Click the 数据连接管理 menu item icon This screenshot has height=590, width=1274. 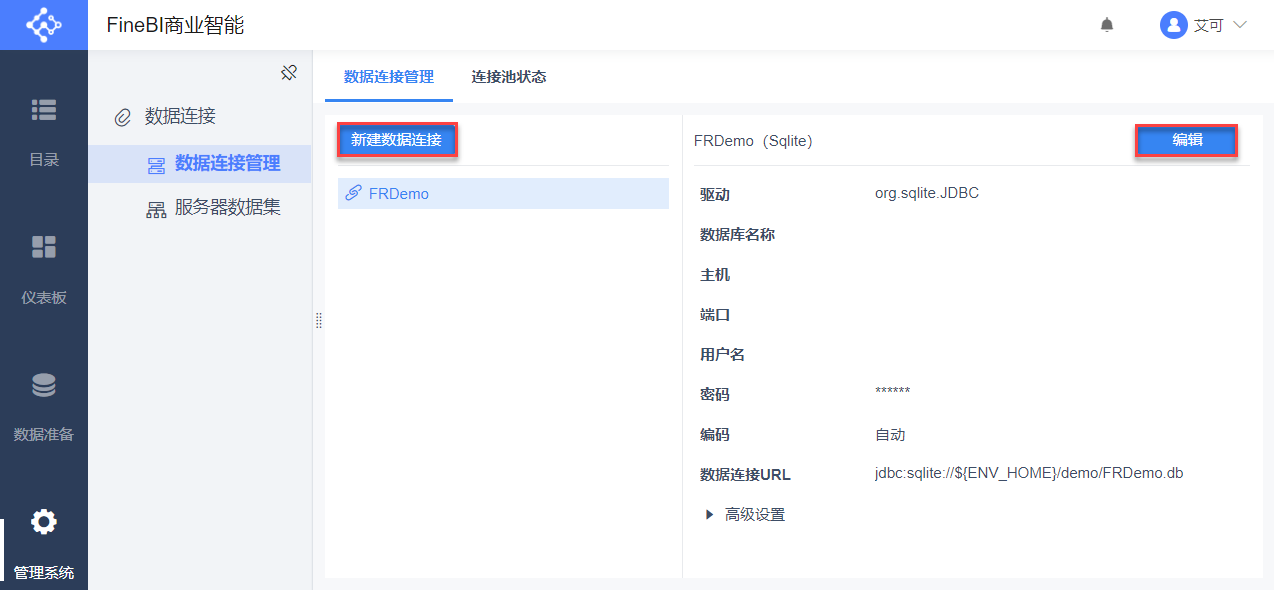coord(156,165)
